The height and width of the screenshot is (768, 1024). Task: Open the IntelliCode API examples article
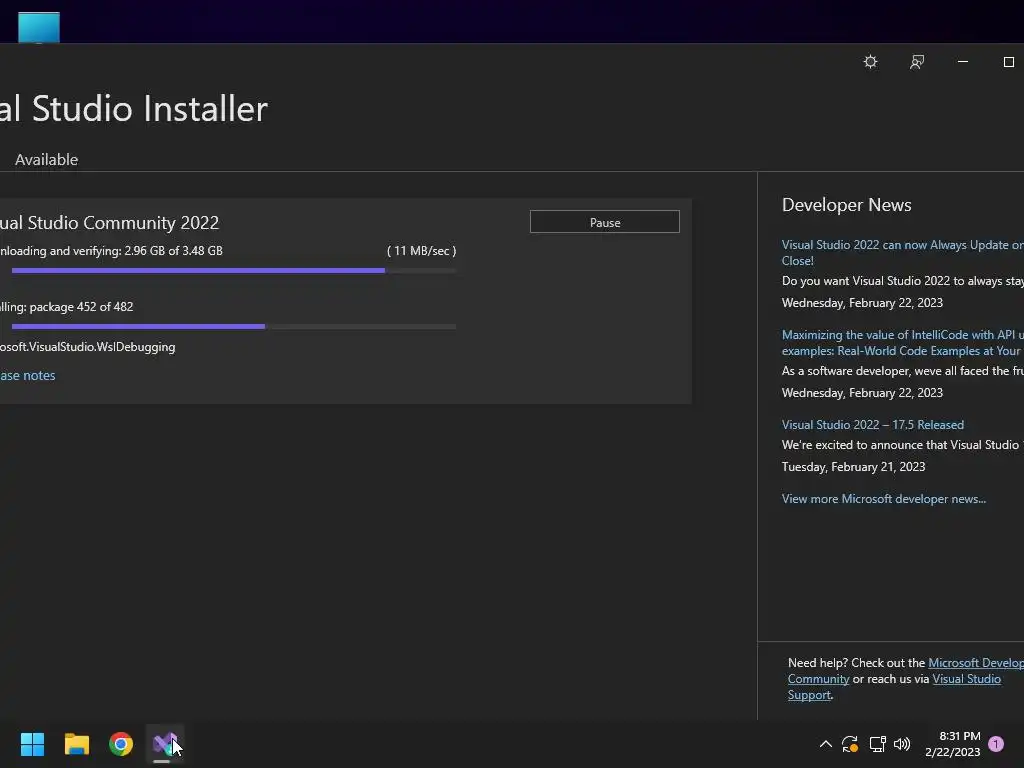click(x=903, y=343)
